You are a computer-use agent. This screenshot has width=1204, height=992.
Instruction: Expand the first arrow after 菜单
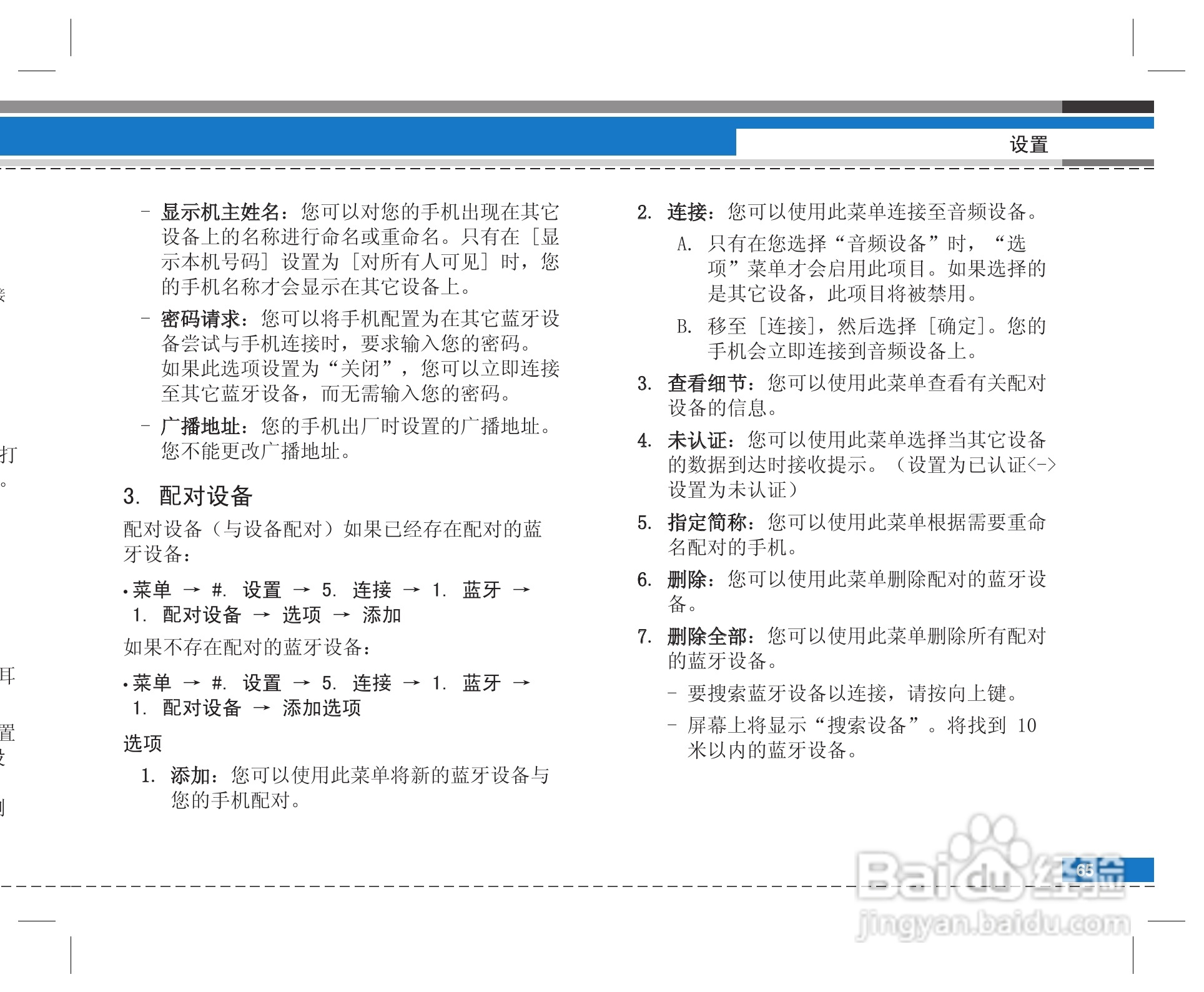coord(192,590)
